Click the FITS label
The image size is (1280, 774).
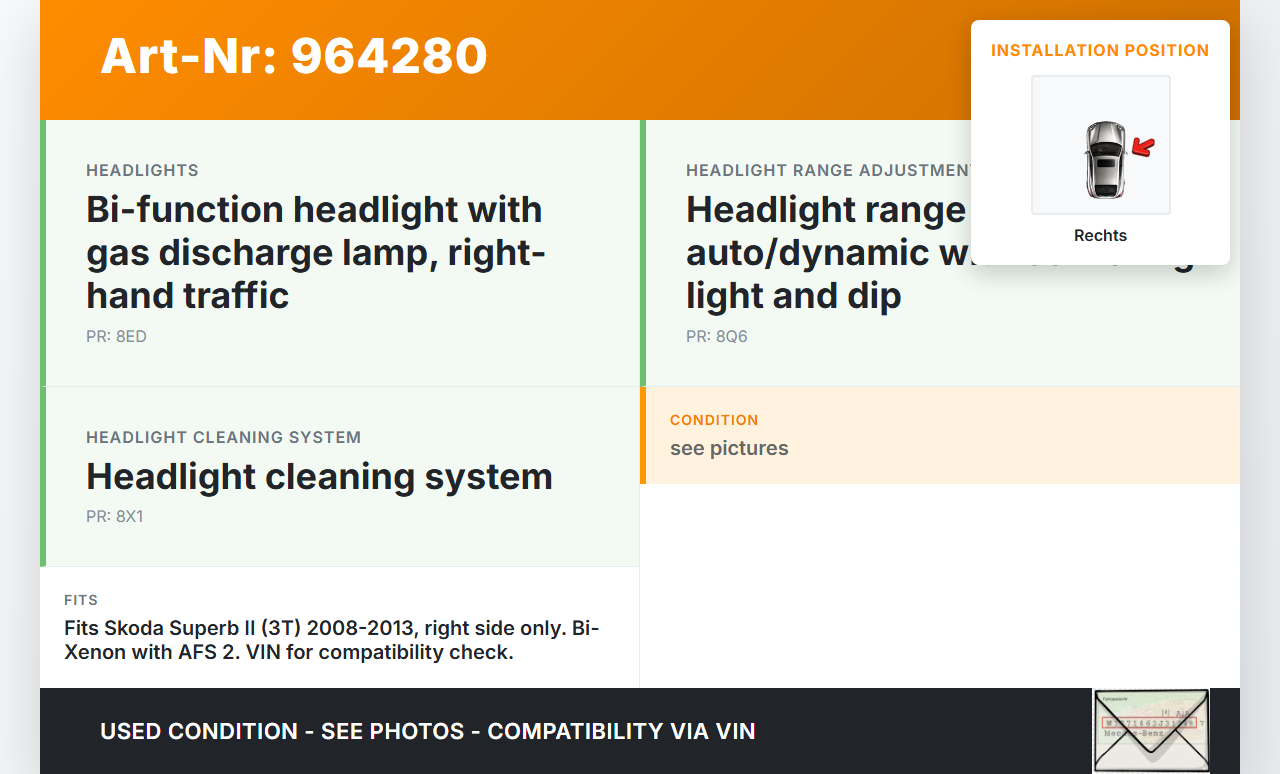tap(81, 600)
